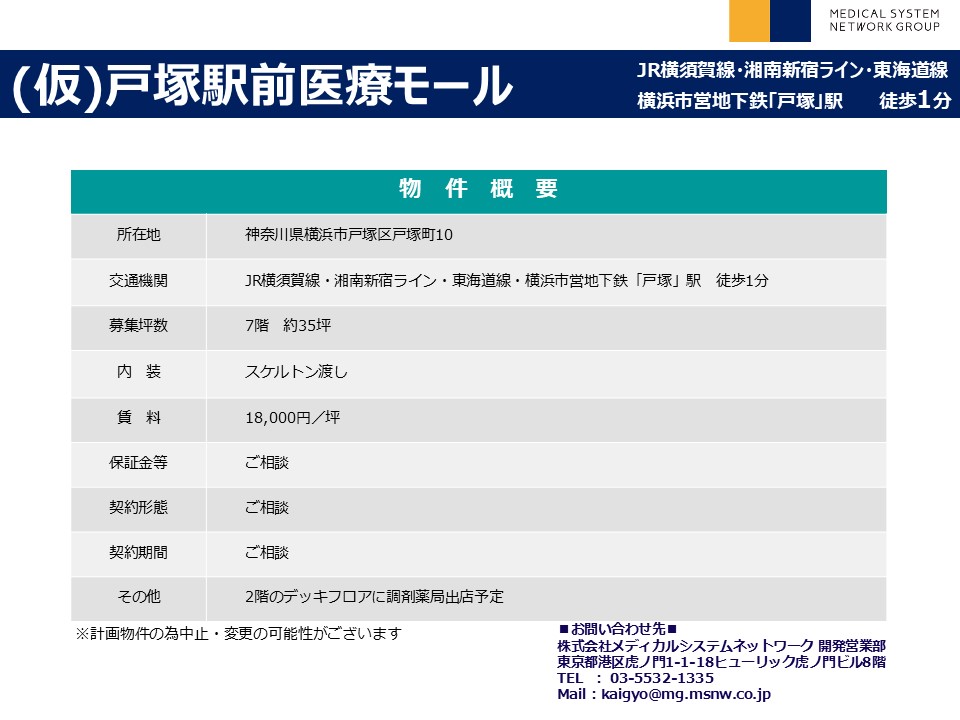960x720 pixels.
Task: Select the 募集坪数 row label
Action: [138, 325]
